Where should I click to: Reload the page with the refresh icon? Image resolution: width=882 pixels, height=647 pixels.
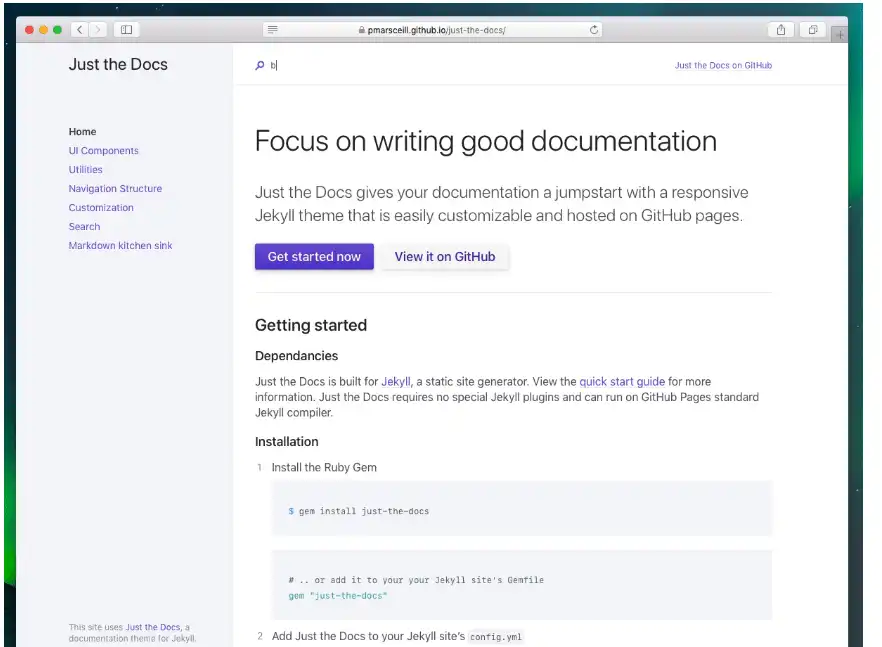pos(594,30)
